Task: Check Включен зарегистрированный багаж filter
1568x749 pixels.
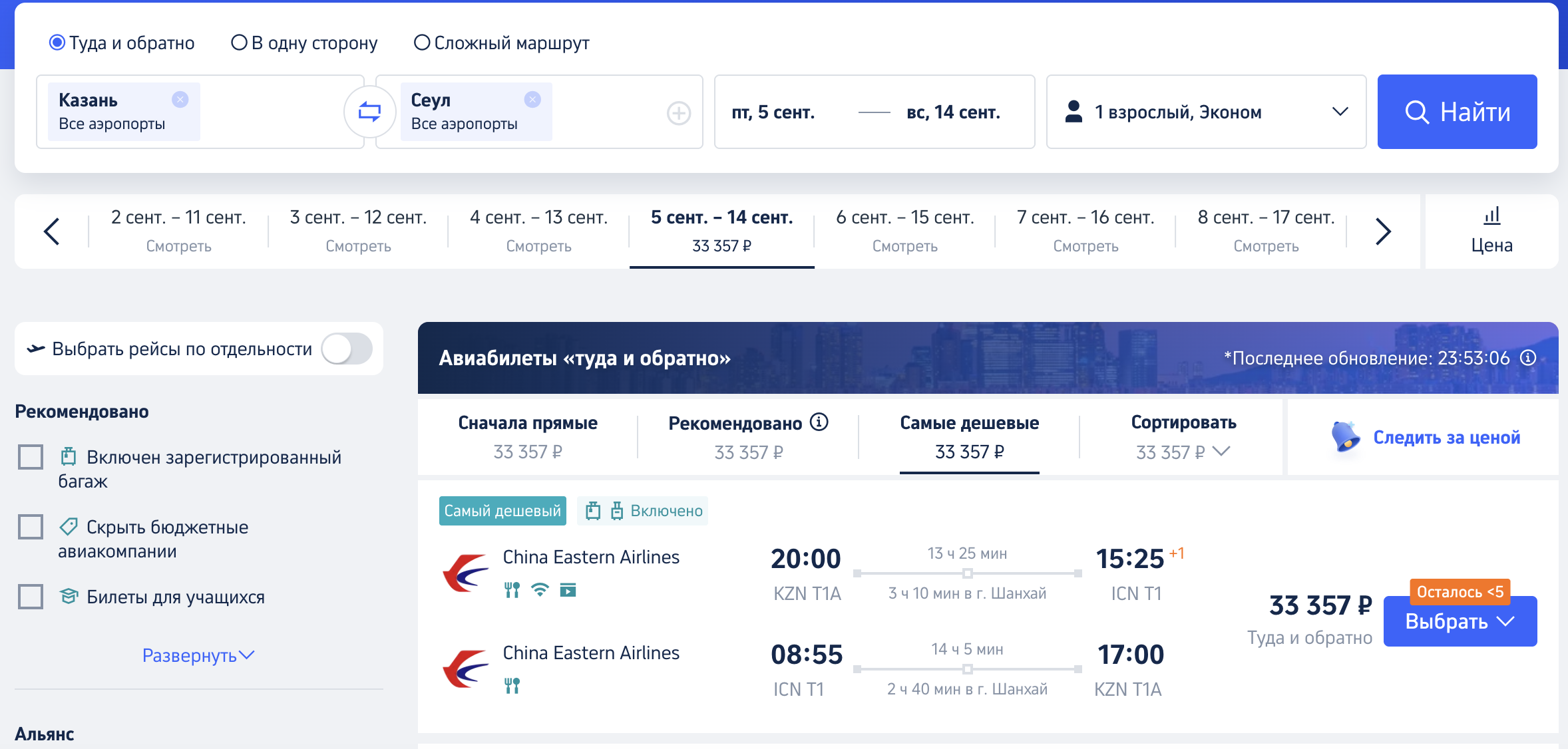Action: (x=31, y=457)
